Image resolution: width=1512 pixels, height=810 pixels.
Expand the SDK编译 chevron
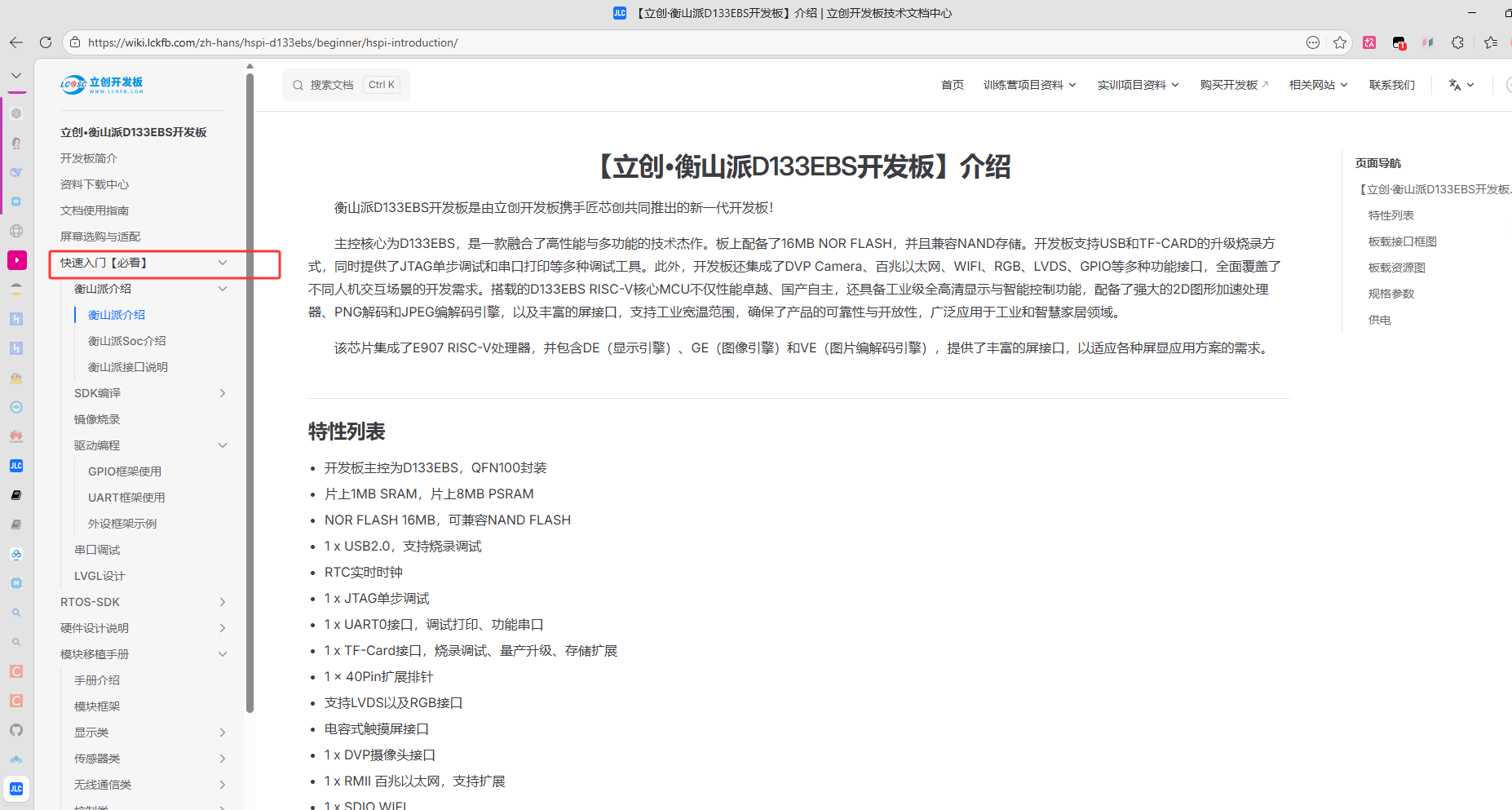[223, 393]
